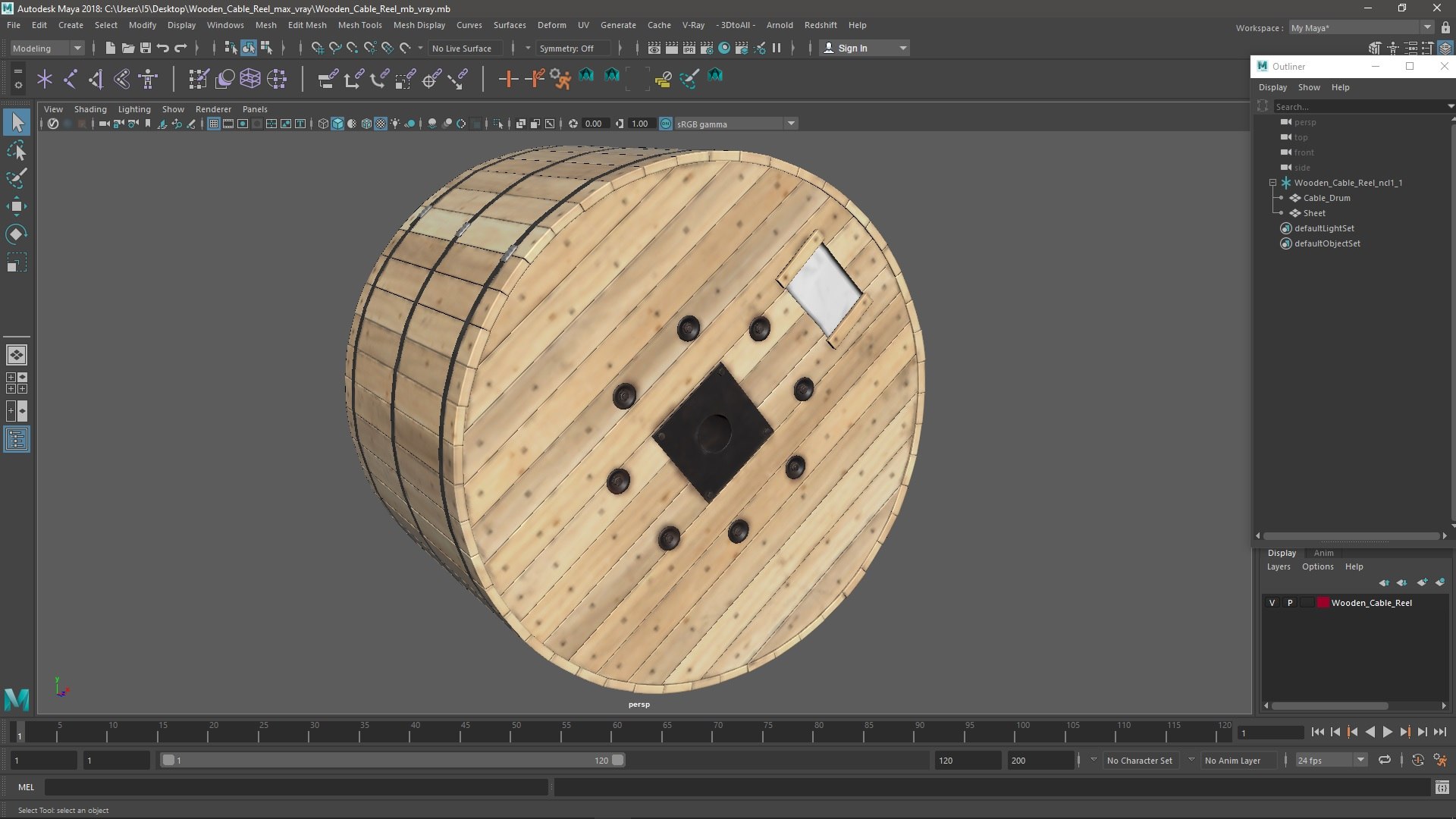Click the Set Key shelf icon
This screenshot has width=1456, height=819.
(508, 78)
